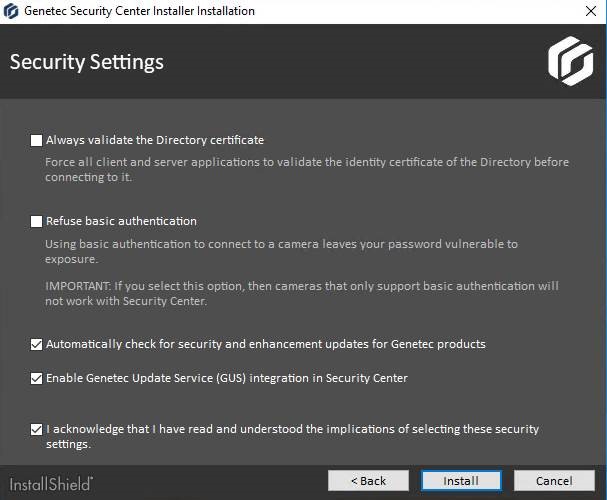Click the InstallShield logo text
This screenshot has height=500, width=607.
[x=51, y=484]
